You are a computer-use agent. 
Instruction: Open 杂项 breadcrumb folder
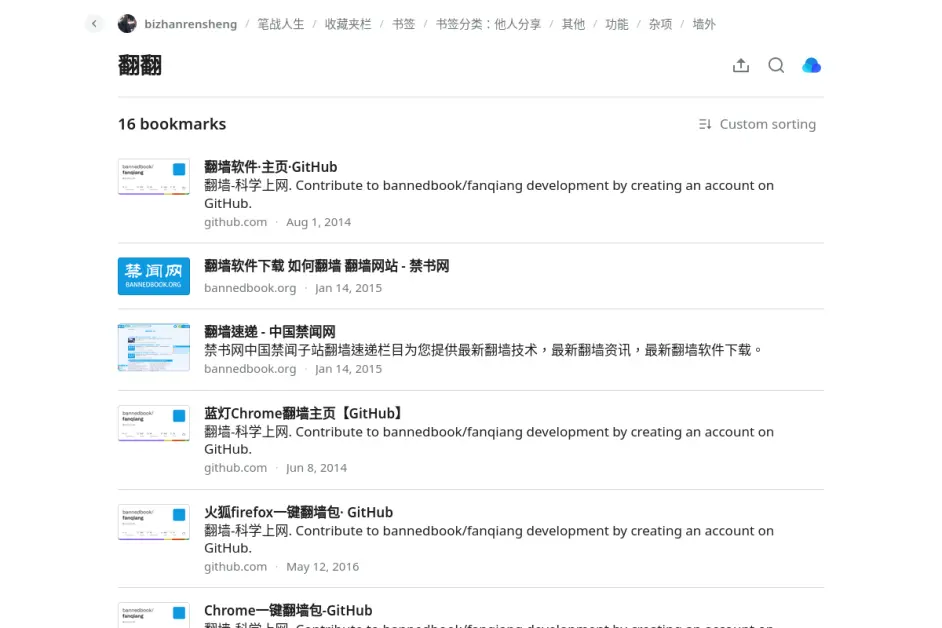click(x=660, y=24)
